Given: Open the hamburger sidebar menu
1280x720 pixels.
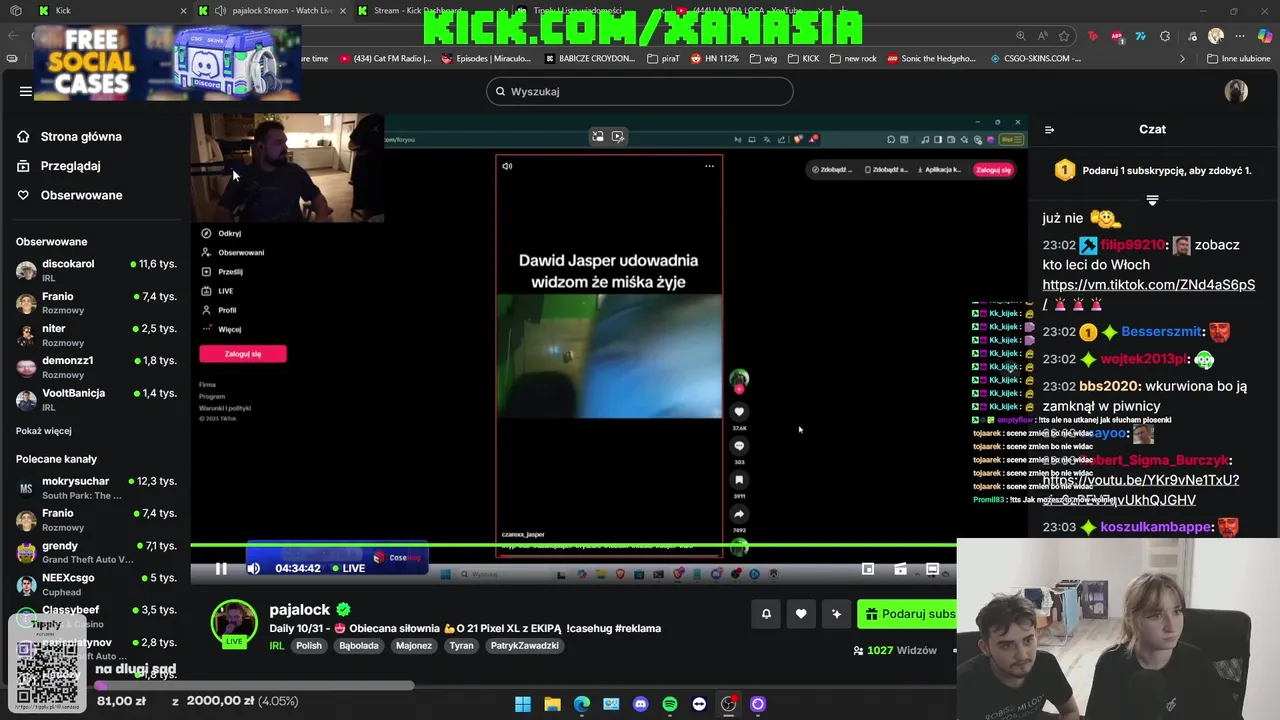Looking at the screenshot, I should coord(26,91).
